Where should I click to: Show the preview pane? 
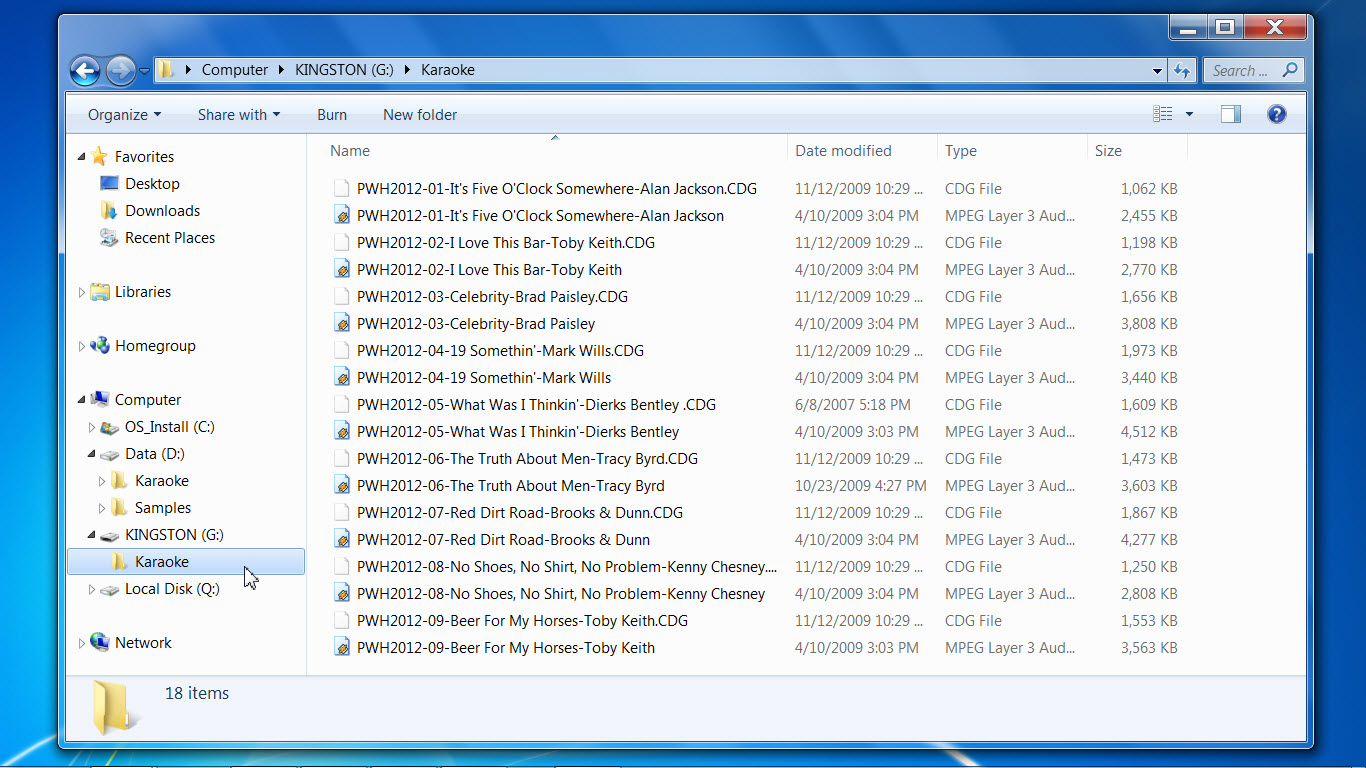click(1231, 114)
